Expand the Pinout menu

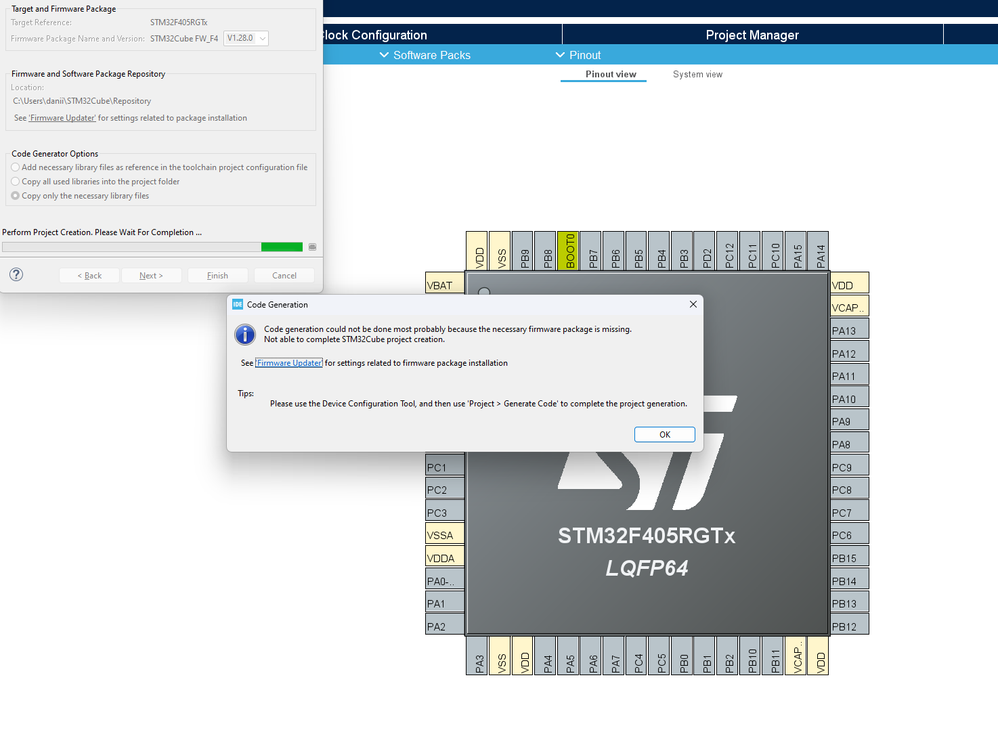pyautogui.click(x=578, y=55)
